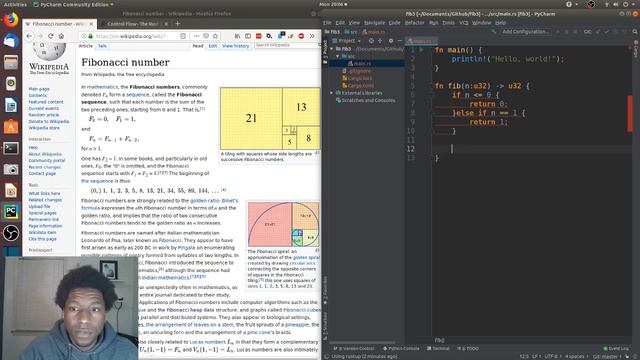Collapse the fib3 project root node
Image resolution: width=640 pixels, height=360 pixels.
click(x=332, y=49)
